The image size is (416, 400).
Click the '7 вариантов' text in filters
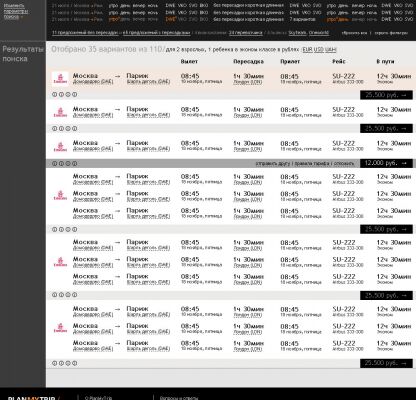pyautogui.click(x=302, y=19)
